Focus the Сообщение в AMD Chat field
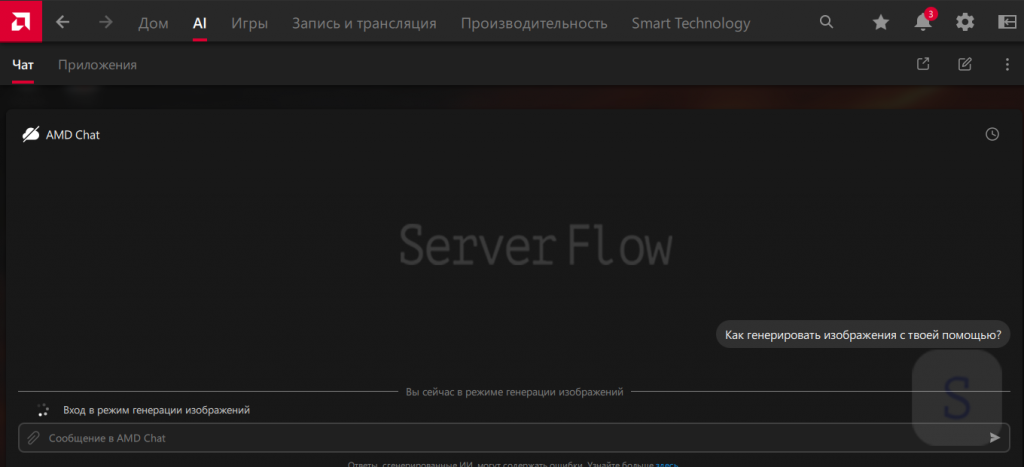The image size is (1024, 467). [x=513, y=438]
